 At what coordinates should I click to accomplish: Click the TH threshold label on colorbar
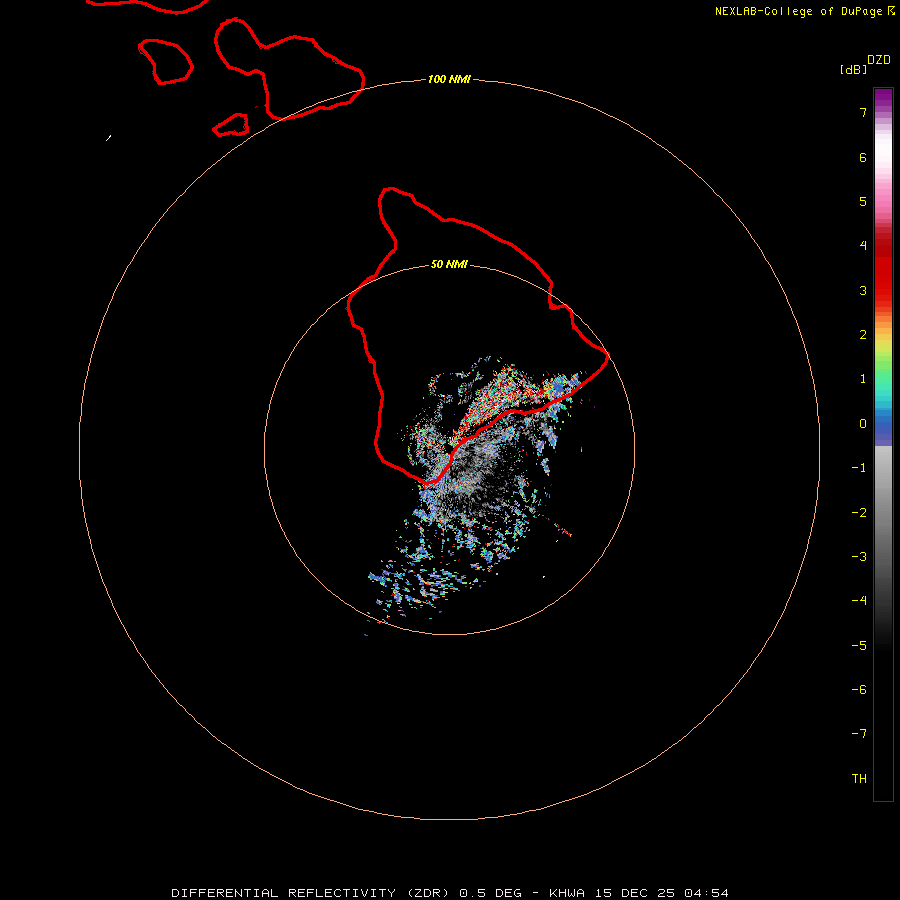[x=859, y=779]
